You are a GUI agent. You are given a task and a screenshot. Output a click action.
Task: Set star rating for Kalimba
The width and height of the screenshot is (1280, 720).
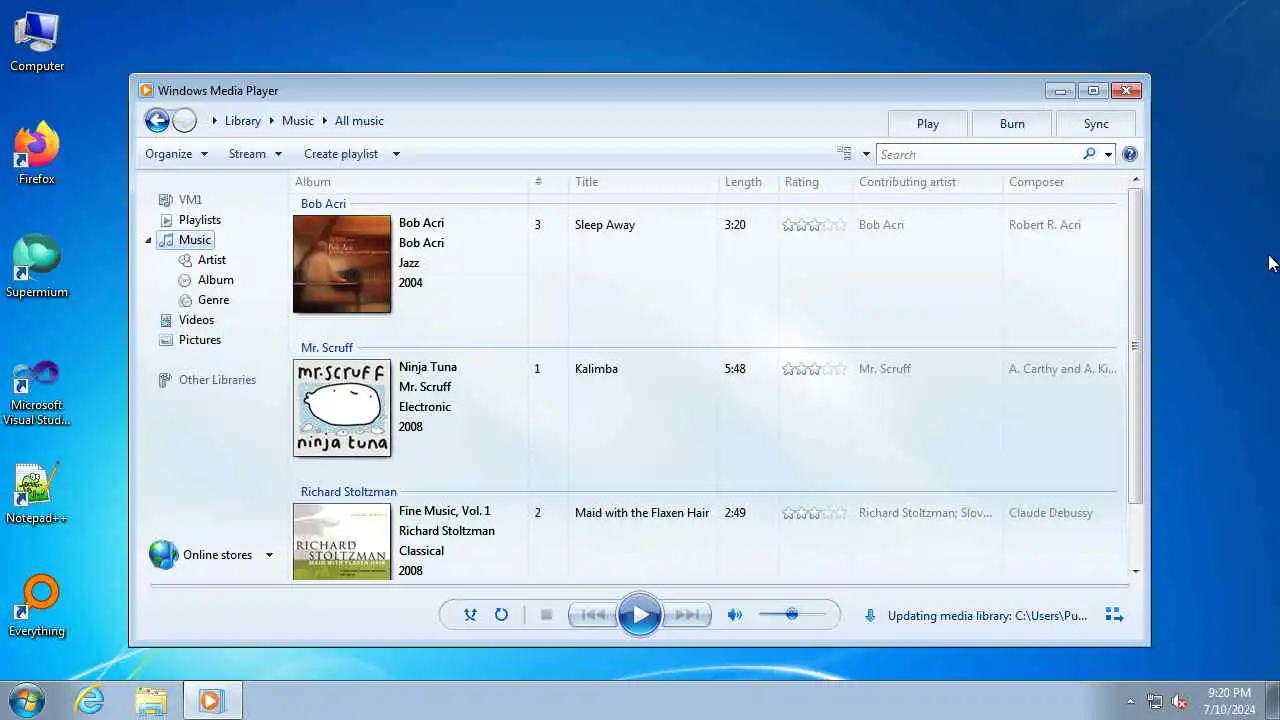(814, 369)
